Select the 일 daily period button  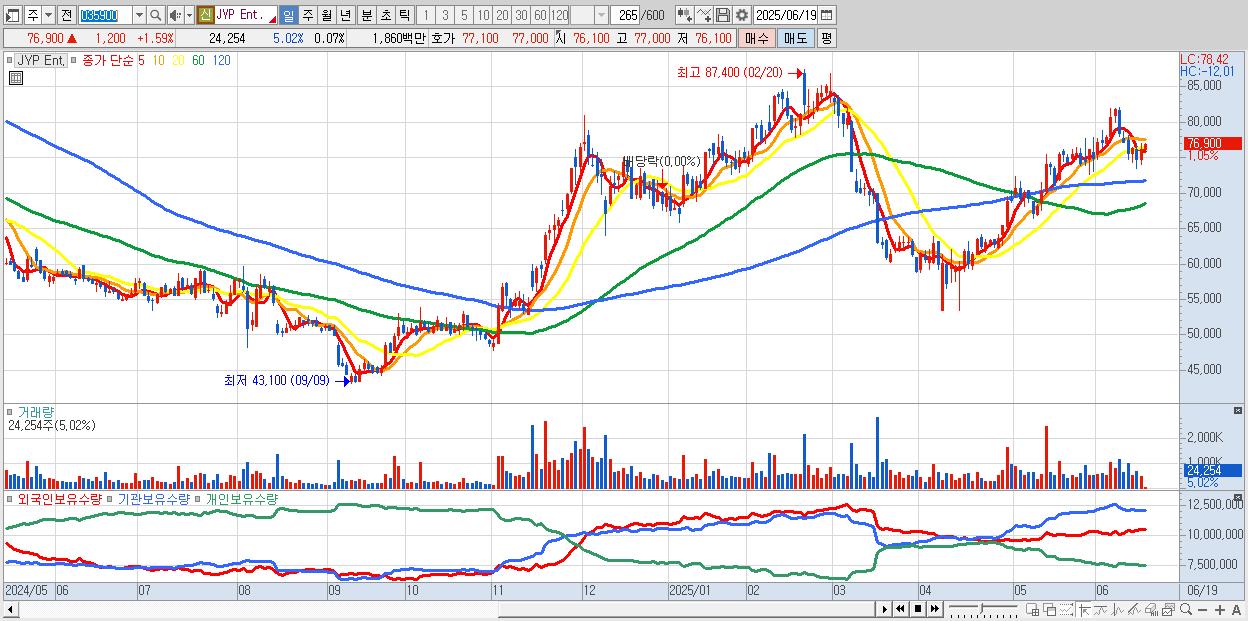click(288, 15)
